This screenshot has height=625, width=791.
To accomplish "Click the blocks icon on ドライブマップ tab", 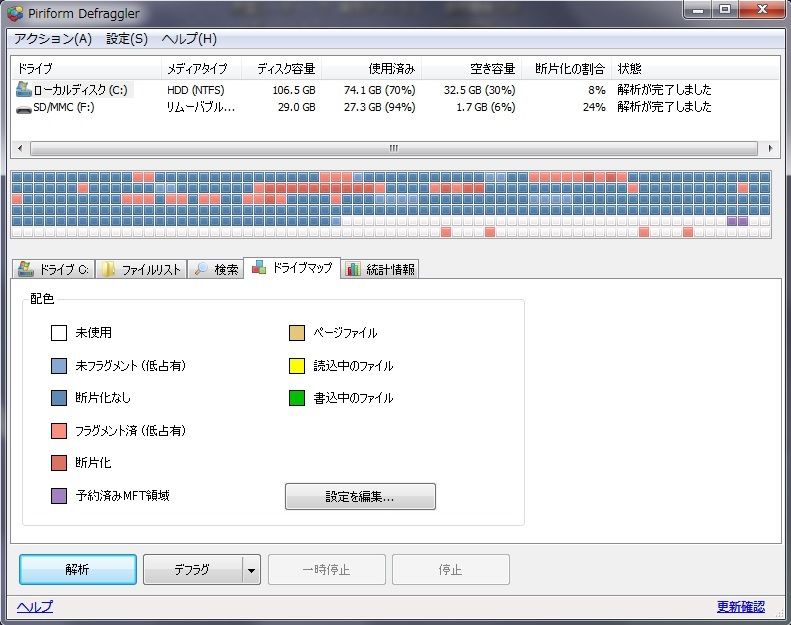I will 259,267.
